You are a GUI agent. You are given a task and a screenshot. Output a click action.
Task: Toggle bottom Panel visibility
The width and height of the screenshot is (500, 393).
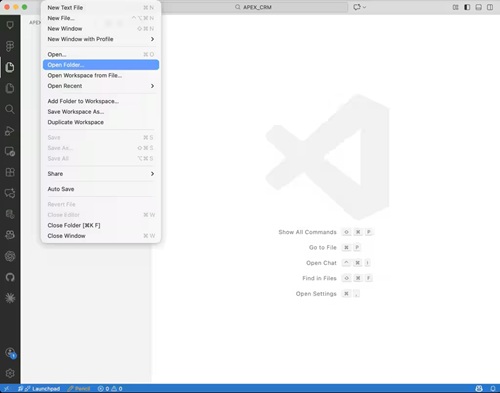tap(479, 7)
